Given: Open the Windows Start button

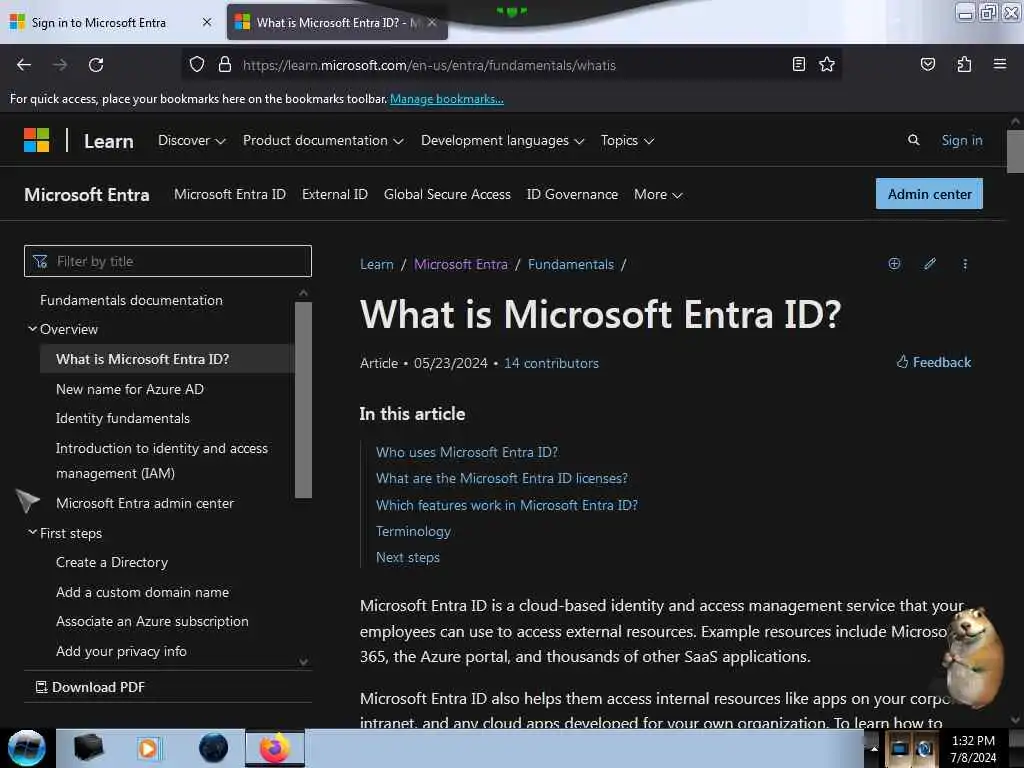Looking at the screenshot, I should (26, 748).
